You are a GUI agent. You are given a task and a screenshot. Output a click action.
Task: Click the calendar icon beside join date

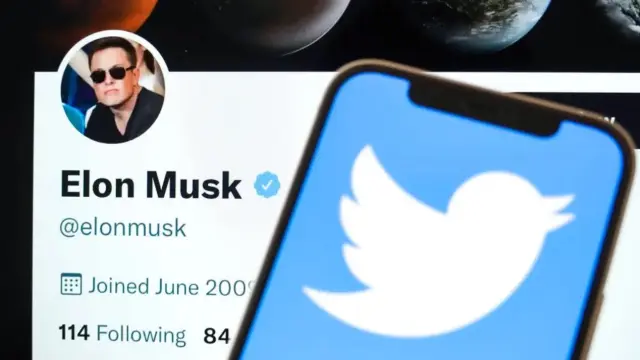tap(71, 284)
